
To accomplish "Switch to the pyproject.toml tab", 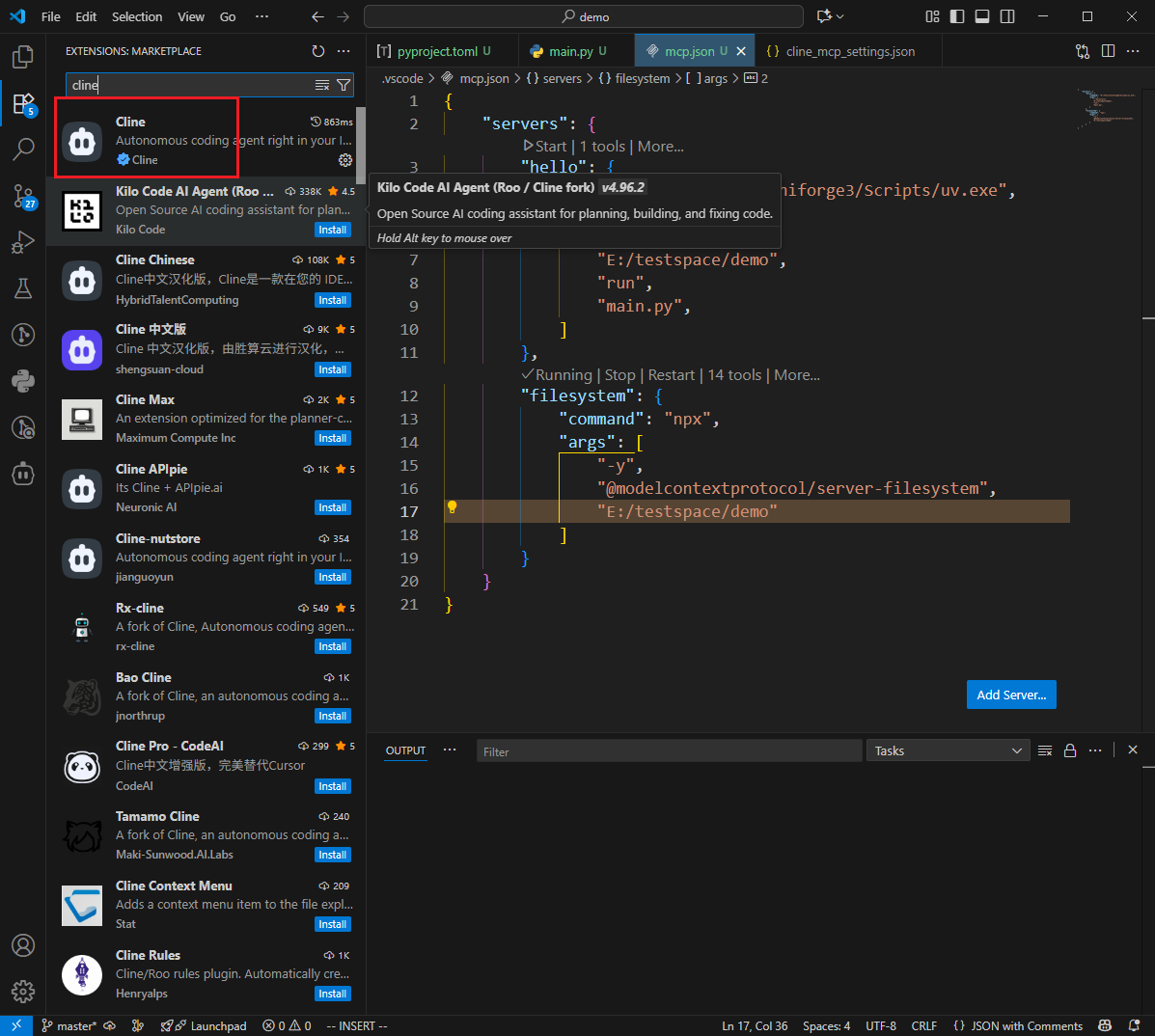I will pyautogui.click(x=437, y=51).
